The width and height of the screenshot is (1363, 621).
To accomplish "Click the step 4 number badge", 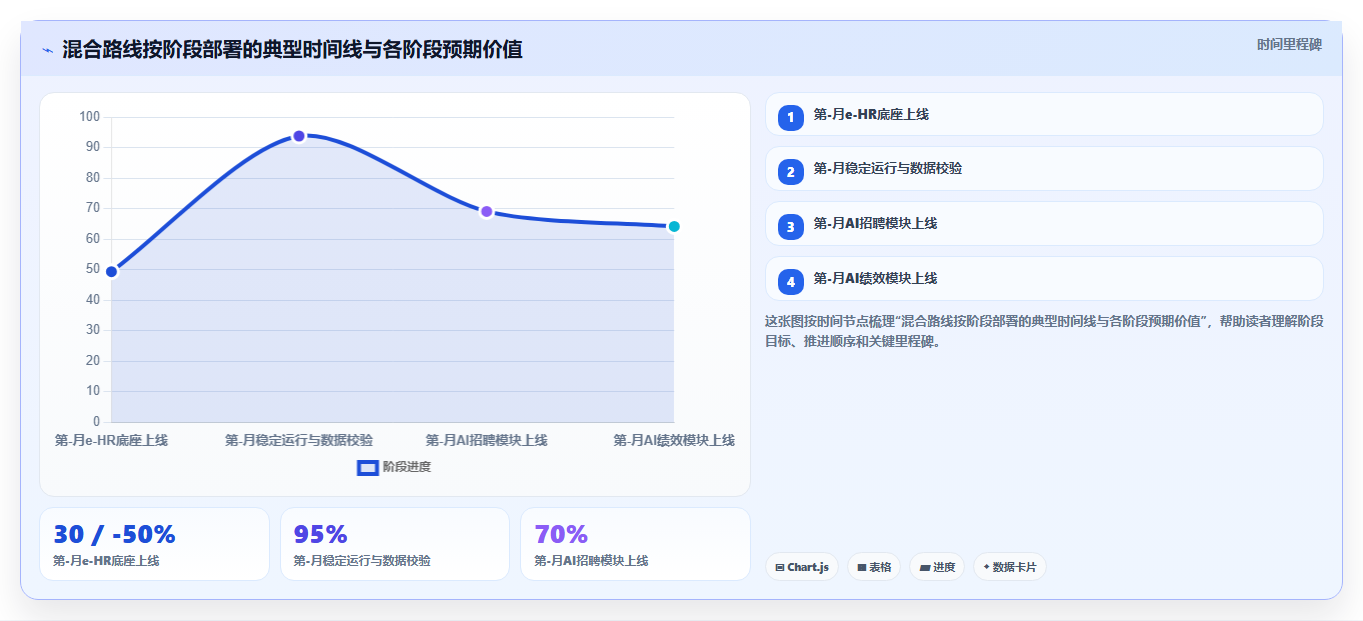I will pyautogui.click(x=790, y=281).
